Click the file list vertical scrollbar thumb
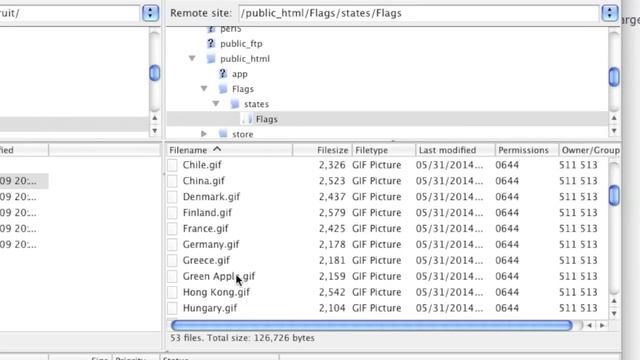This screenshot has width=640, height=360. [x=614, y=195]
